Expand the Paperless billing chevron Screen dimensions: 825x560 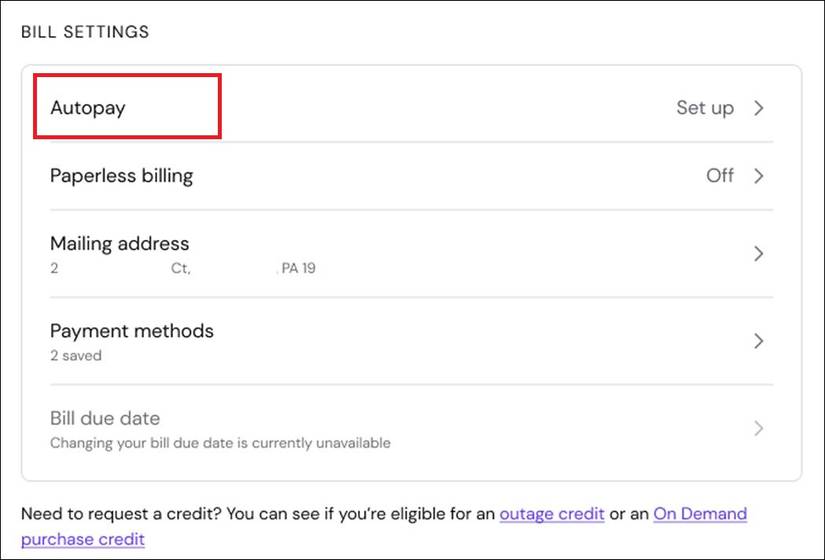(x=758, y=176)
